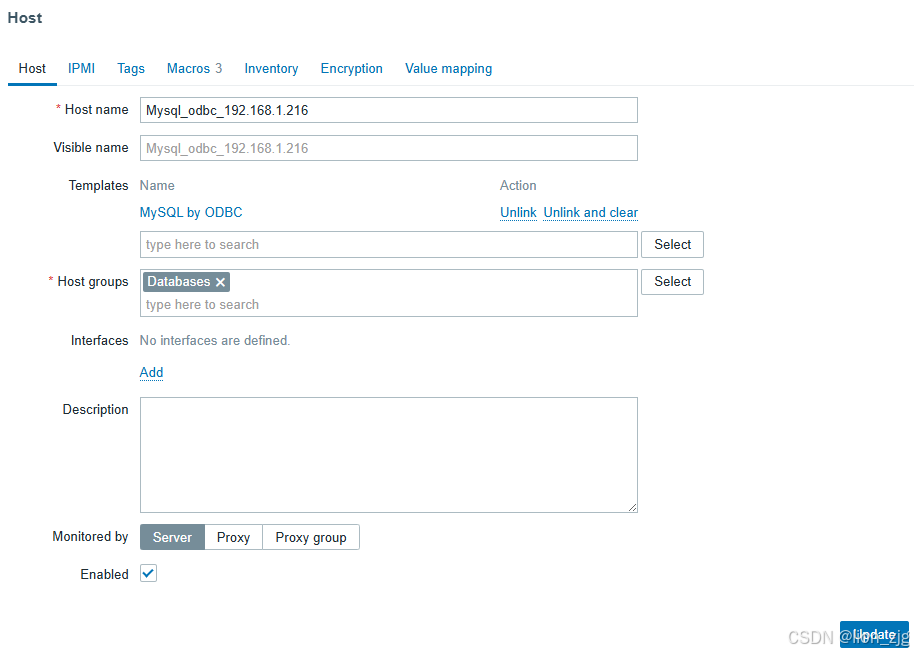914x653 pixels.
Task: Unlink the MySQL by ODBC template
Action: [518, 212]
